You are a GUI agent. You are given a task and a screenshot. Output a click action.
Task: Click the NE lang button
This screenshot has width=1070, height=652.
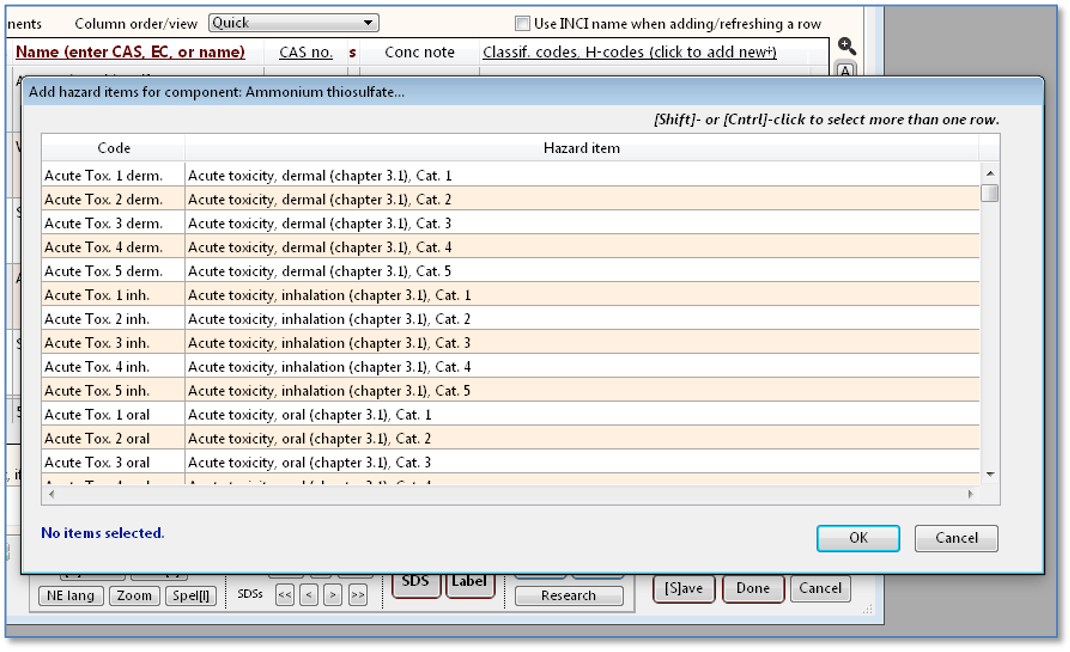[x=70, y=595]
